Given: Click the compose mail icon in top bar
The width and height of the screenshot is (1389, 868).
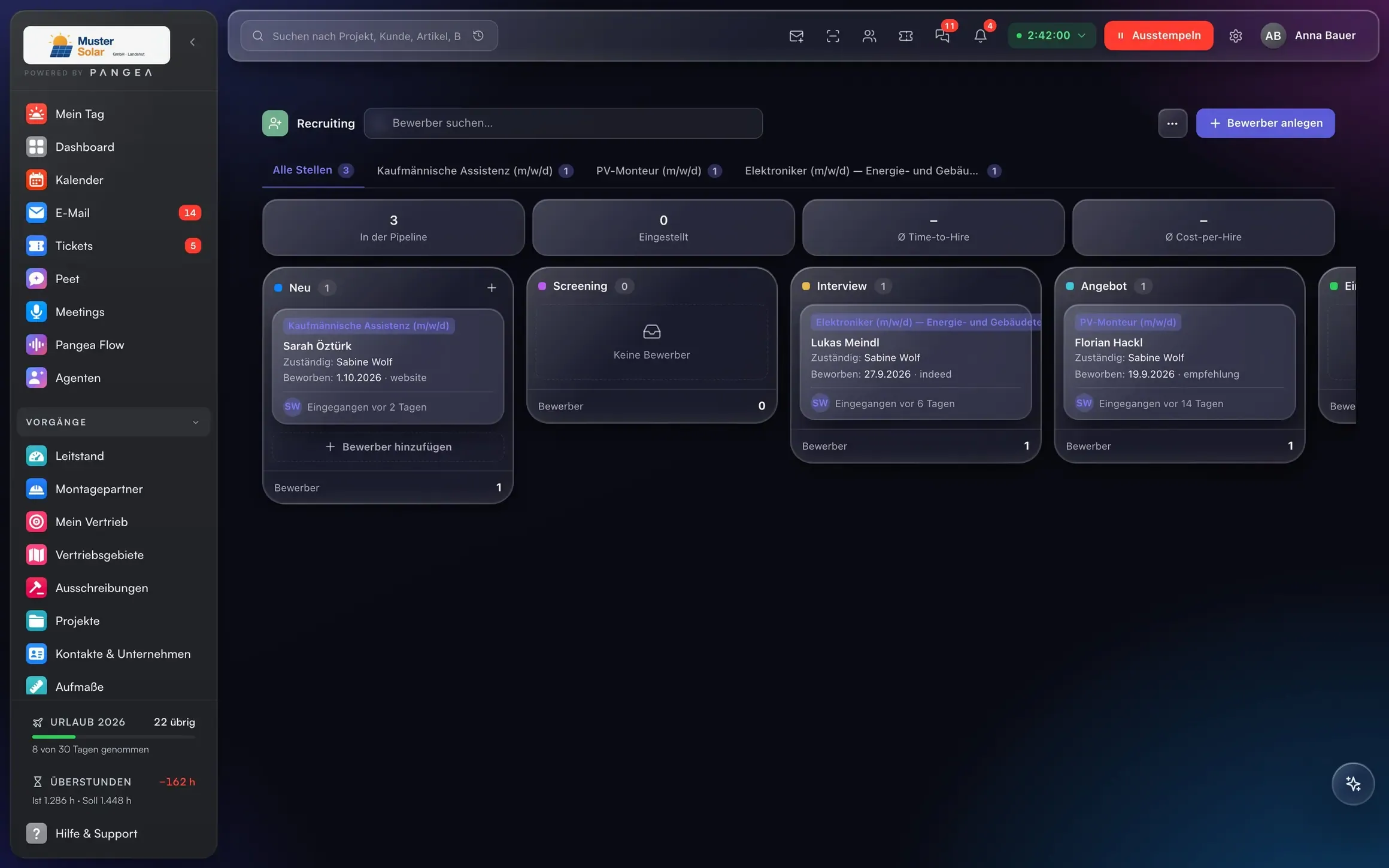Looking at the screenshot, I should click(796, 36).
